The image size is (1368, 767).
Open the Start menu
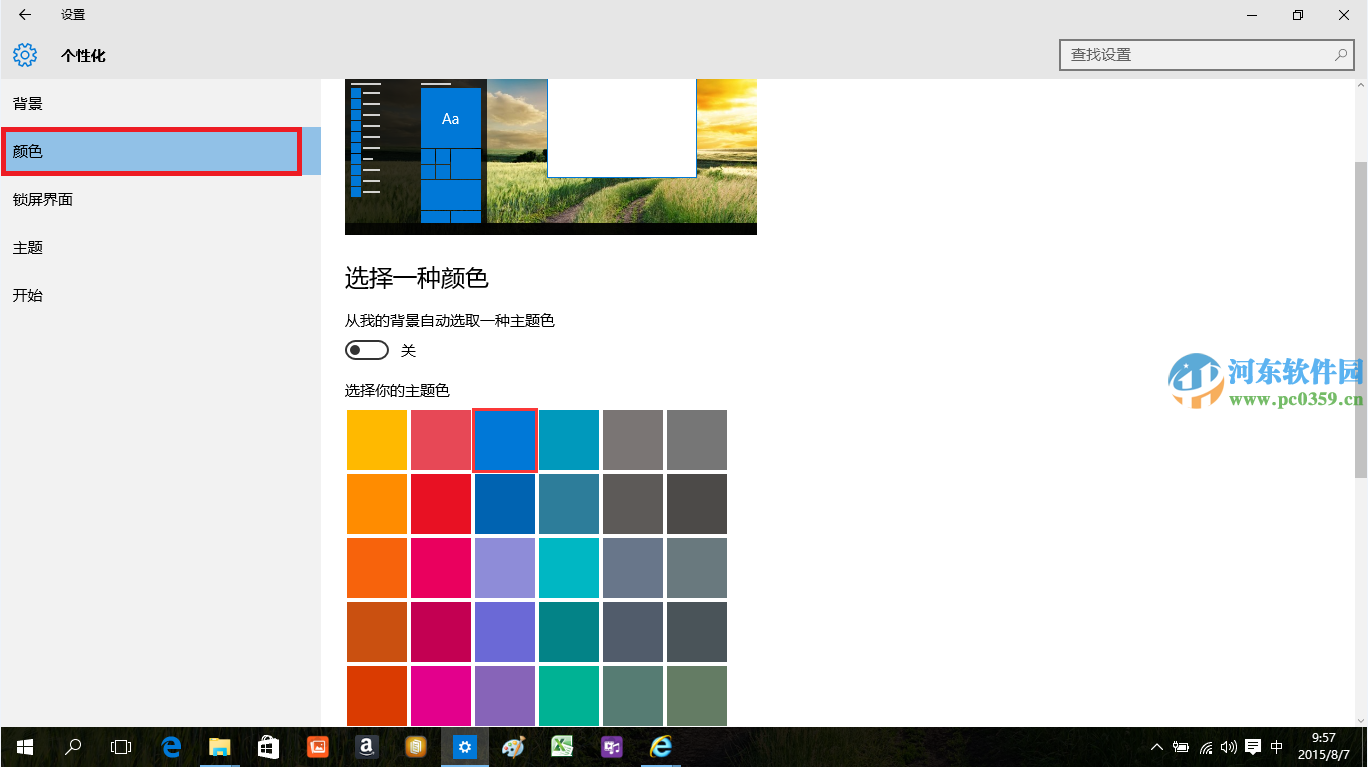pyautogui.click(x=24, y=746)
